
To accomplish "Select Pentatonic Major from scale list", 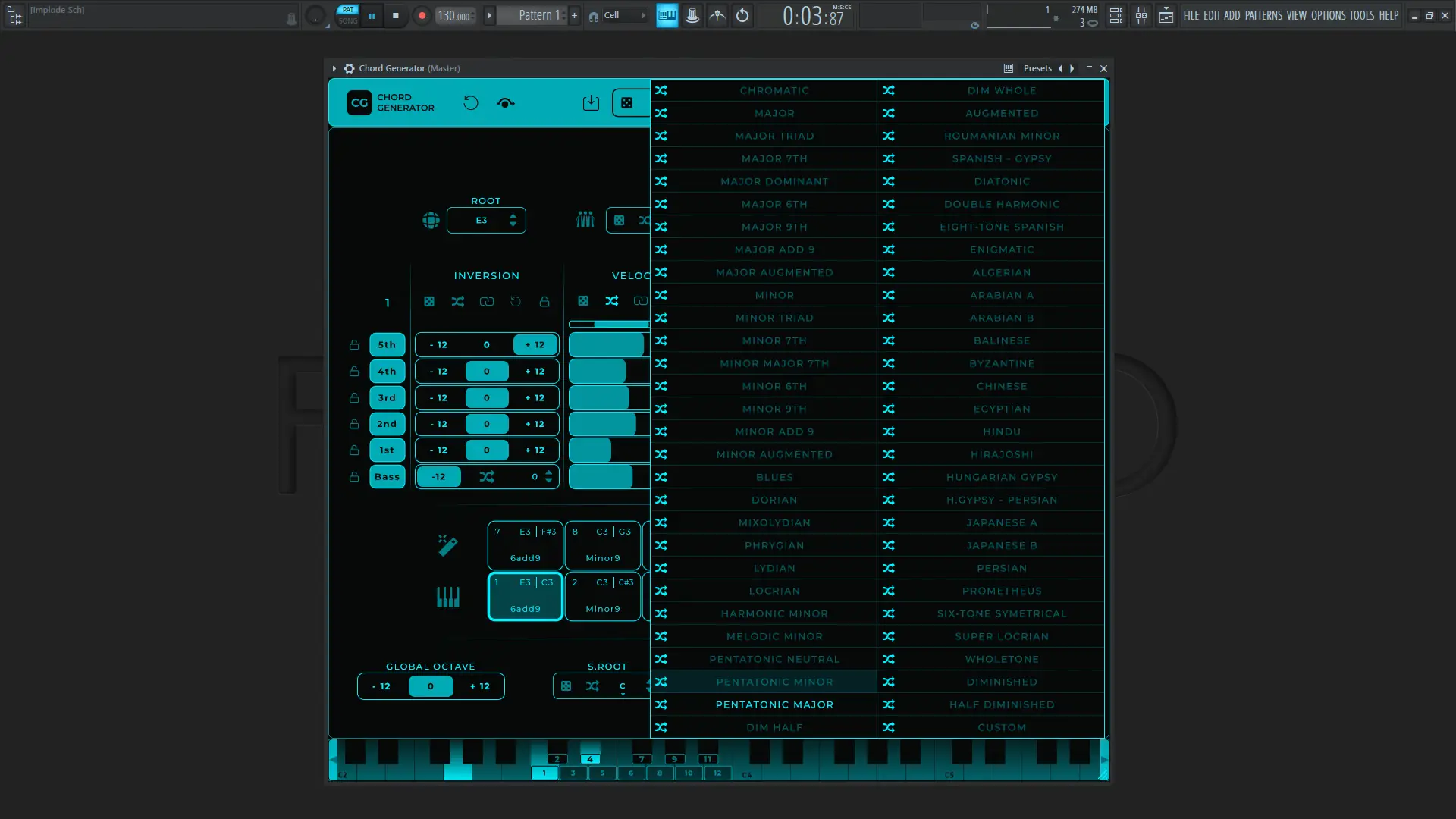I will [x=773, y=704].
